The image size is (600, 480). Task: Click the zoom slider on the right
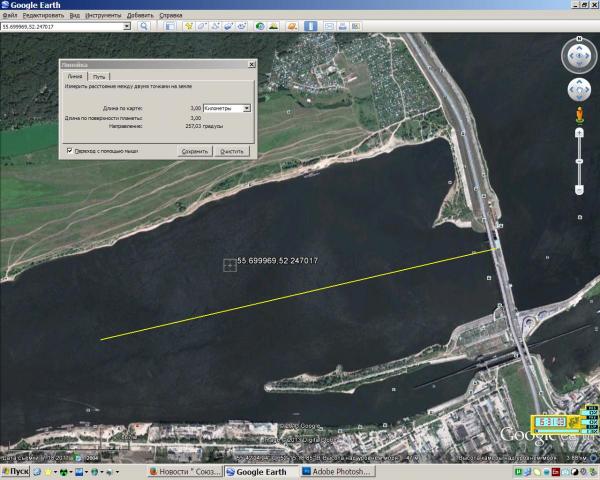(x=580, y=160)
